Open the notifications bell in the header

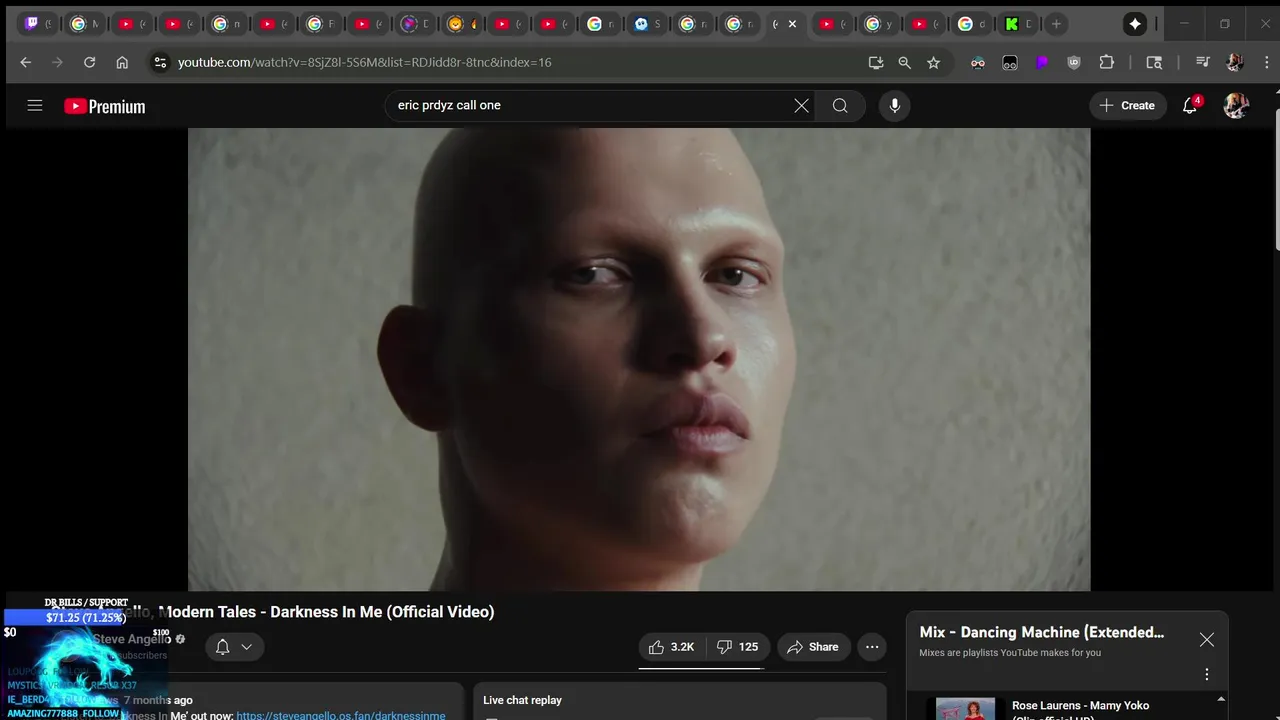(1190, 105)
